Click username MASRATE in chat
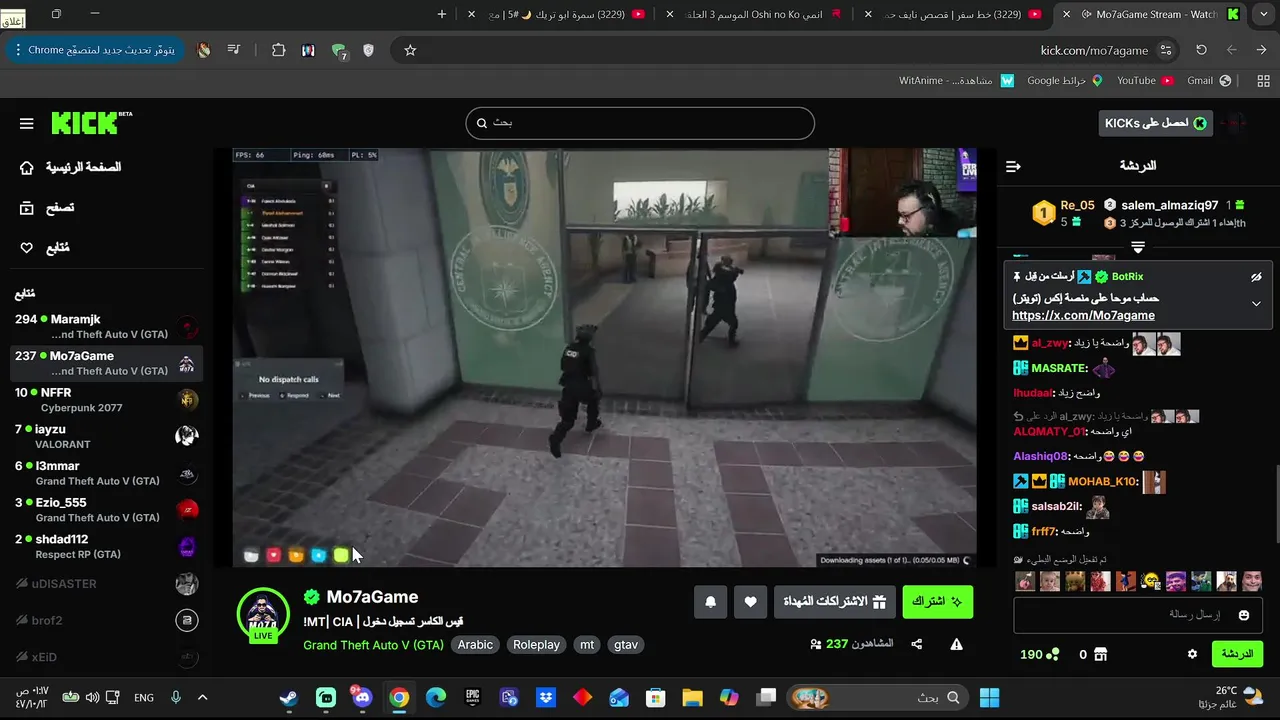This screenshot has height=720, width=1280. 1059,369
